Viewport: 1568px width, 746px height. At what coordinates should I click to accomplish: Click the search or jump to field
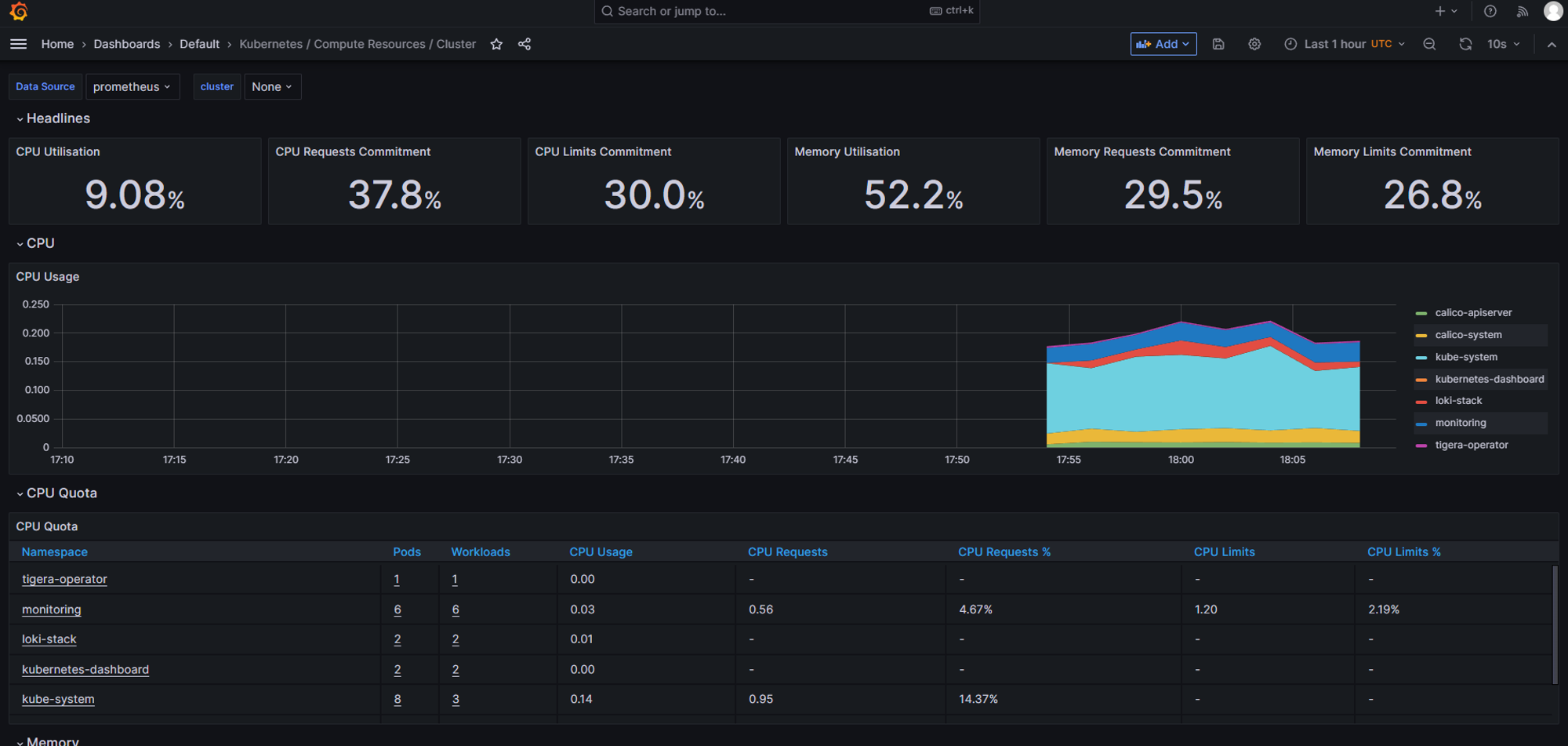pos(784,11)
